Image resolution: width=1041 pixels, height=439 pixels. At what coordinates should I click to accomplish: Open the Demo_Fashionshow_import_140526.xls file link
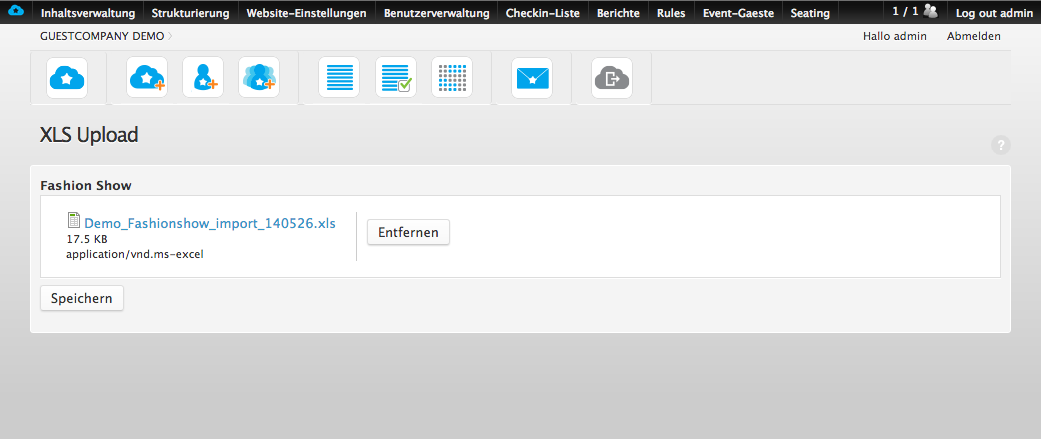pos(210,223)
